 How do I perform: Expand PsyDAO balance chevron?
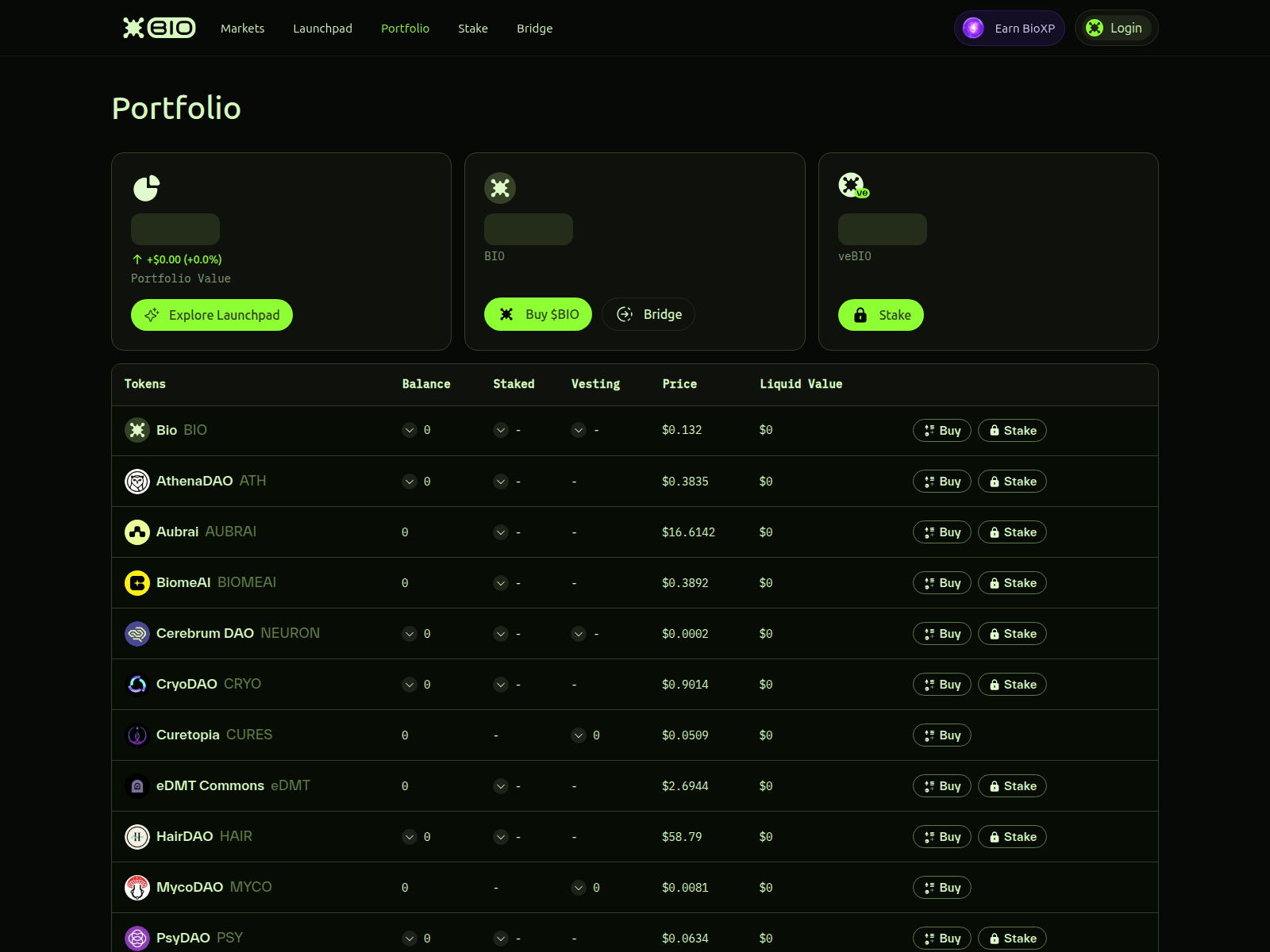[410, 939]
